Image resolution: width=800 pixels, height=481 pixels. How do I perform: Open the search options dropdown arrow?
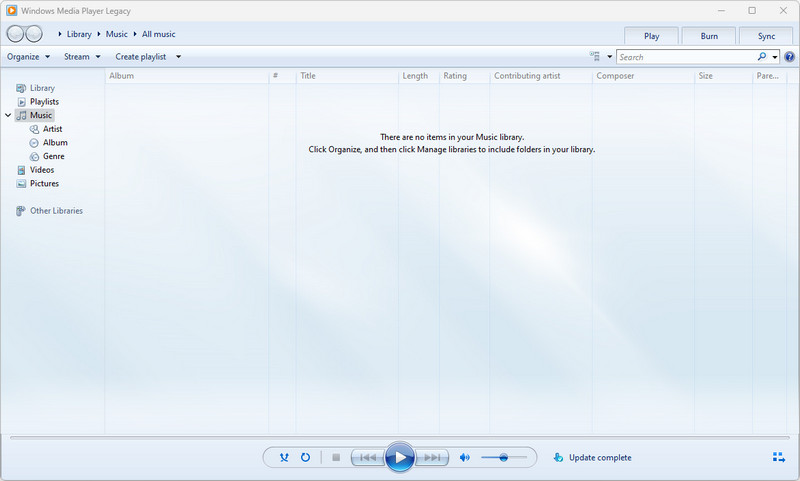774,57
